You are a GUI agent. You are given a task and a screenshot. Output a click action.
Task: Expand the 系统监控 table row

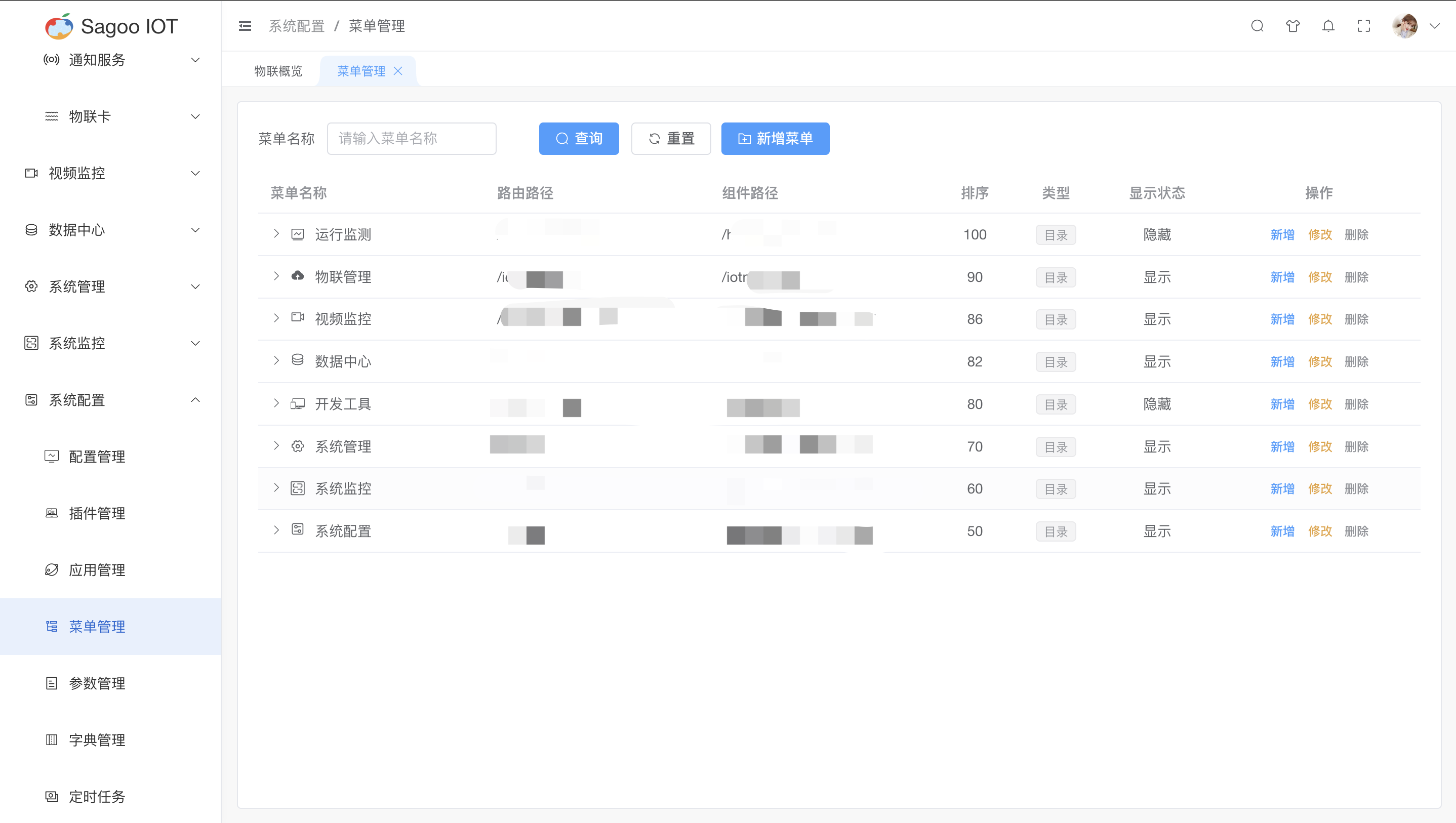pyautogui.click(x=276, y=488)
